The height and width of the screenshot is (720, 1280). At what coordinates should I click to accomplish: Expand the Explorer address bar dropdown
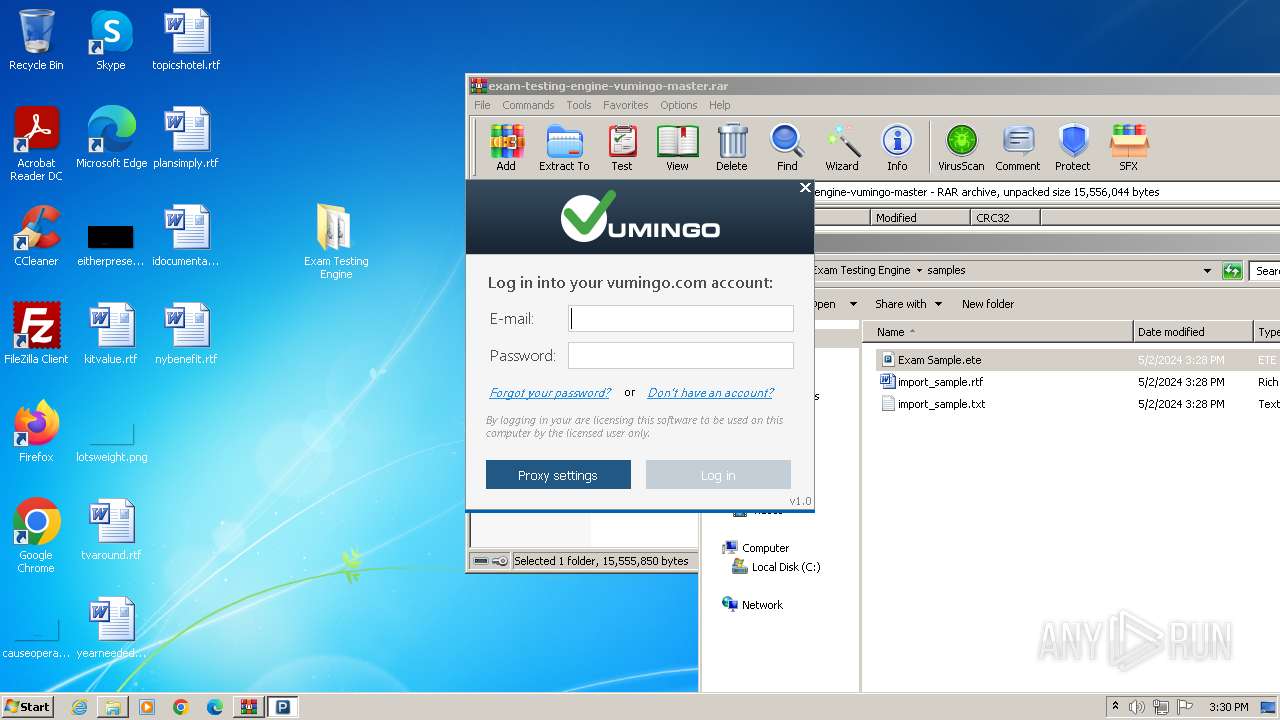pyautogui.click(x=1207, y=271)
